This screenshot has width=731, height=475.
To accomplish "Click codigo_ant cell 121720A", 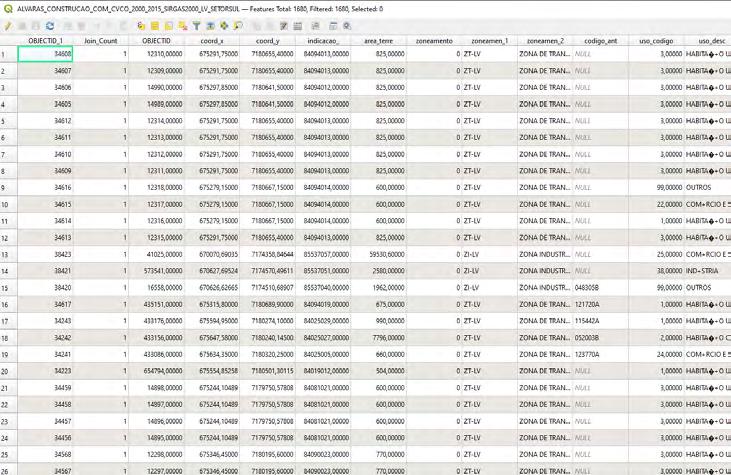I will tap(600, 304).
